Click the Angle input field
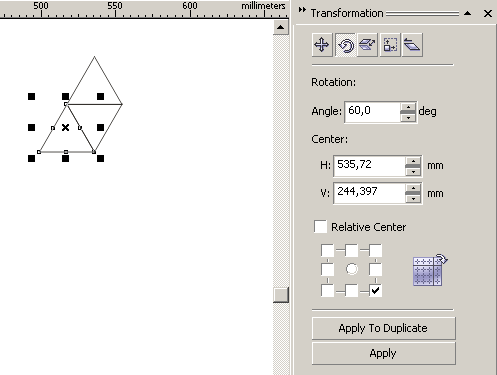 (373, 112)
